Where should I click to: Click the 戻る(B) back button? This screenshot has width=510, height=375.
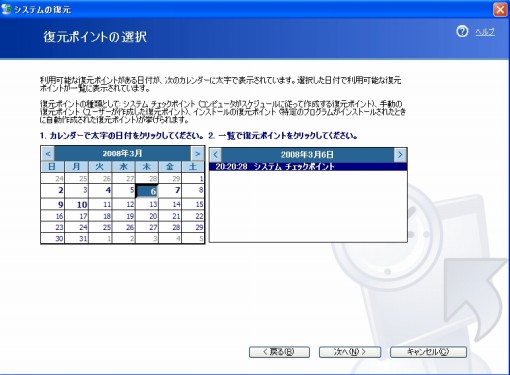click(x=279, y=352)
